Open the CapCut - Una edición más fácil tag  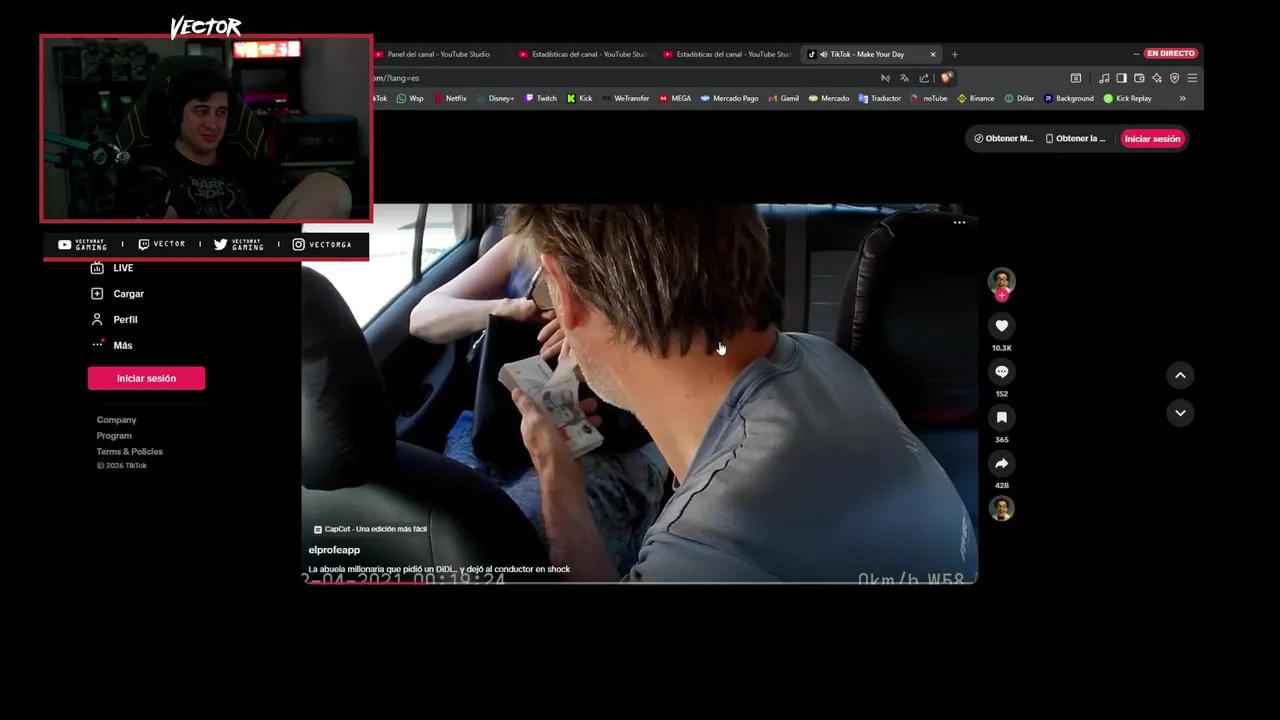tap(370, 529)
